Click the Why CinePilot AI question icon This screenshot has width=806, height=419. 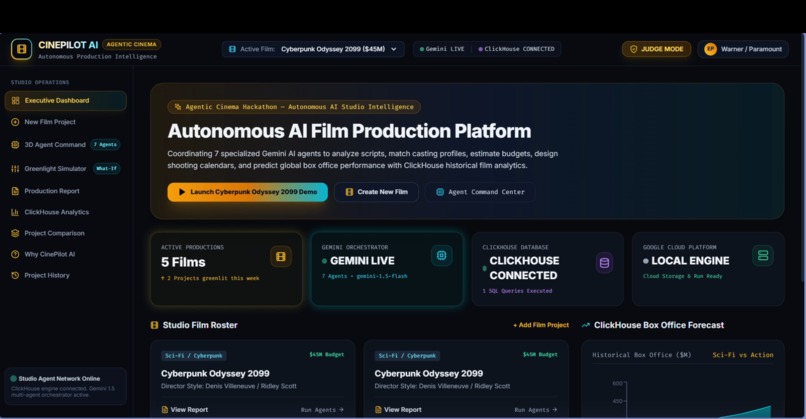(x=15, y=254)
